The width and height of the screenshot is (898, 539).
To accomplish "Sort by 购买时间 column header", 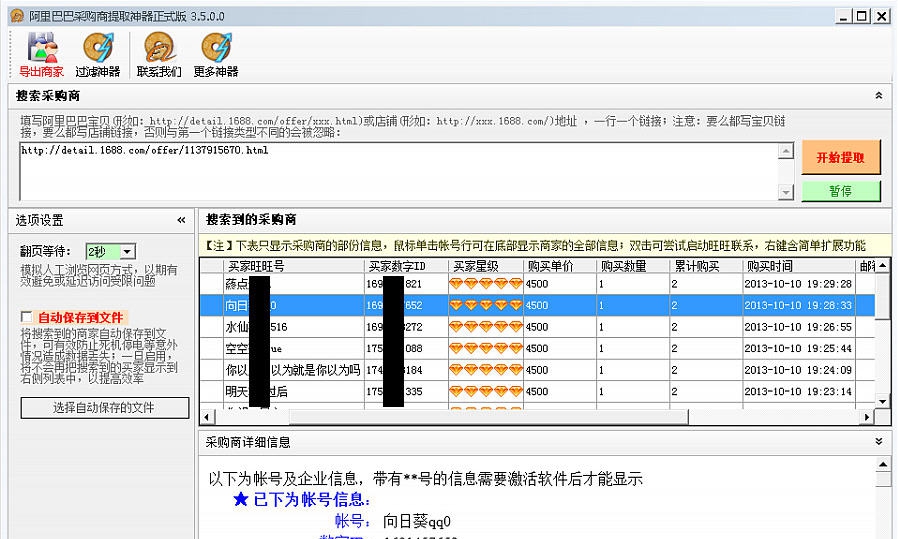I will point(799,266).
